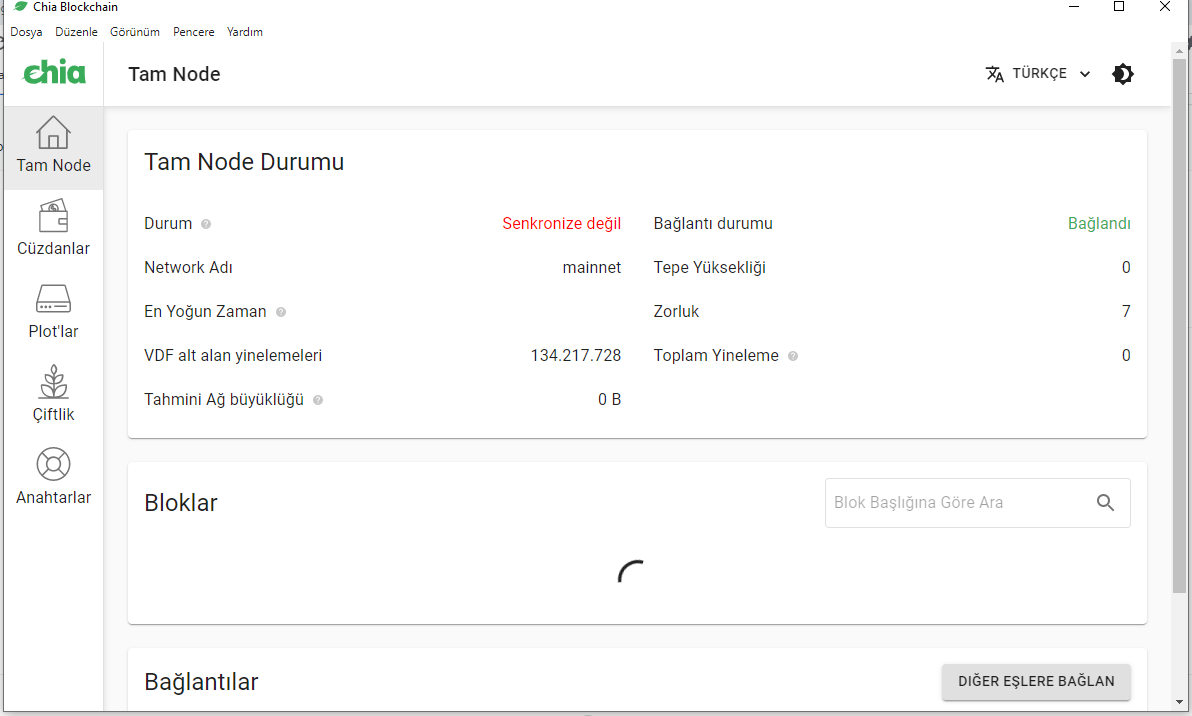The height and width of the screenshot is (716, 1192).
Task: Click the Senkronize değil status text
Action: point(562,223)
